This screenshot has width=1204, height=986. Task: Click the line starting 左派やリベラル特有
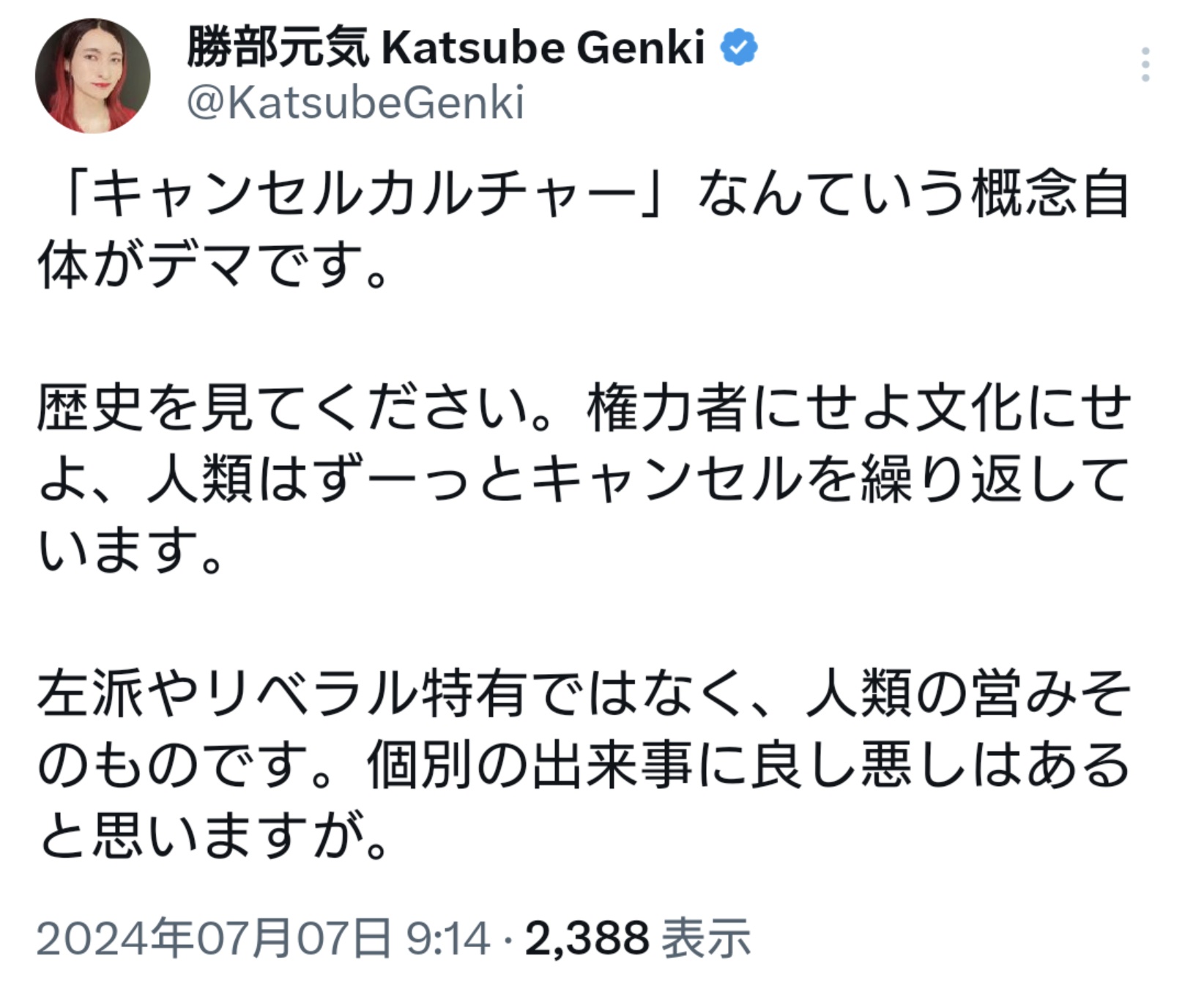click(x=584, y=694)
